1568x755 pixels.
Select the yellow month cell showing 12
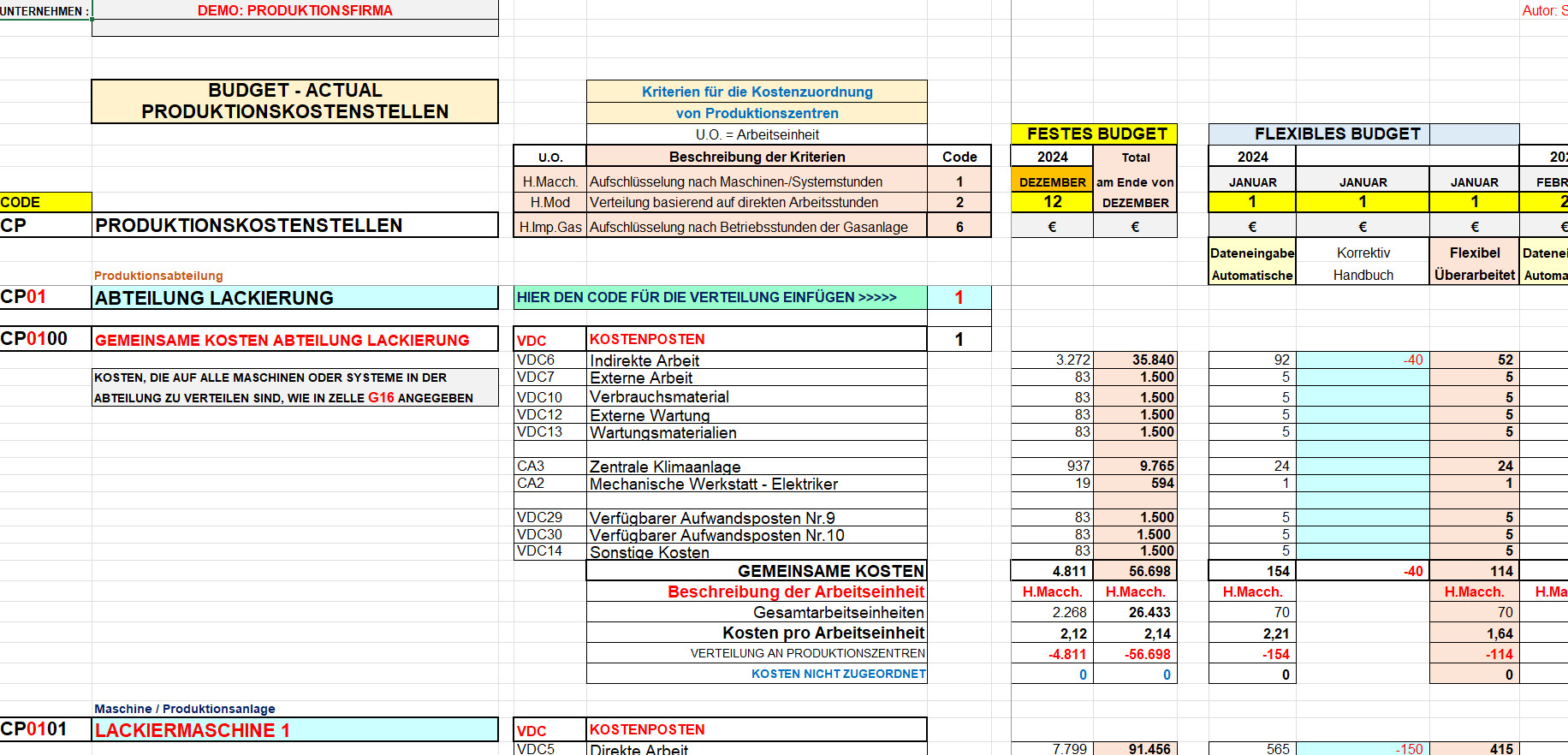tap(1052, 202)
